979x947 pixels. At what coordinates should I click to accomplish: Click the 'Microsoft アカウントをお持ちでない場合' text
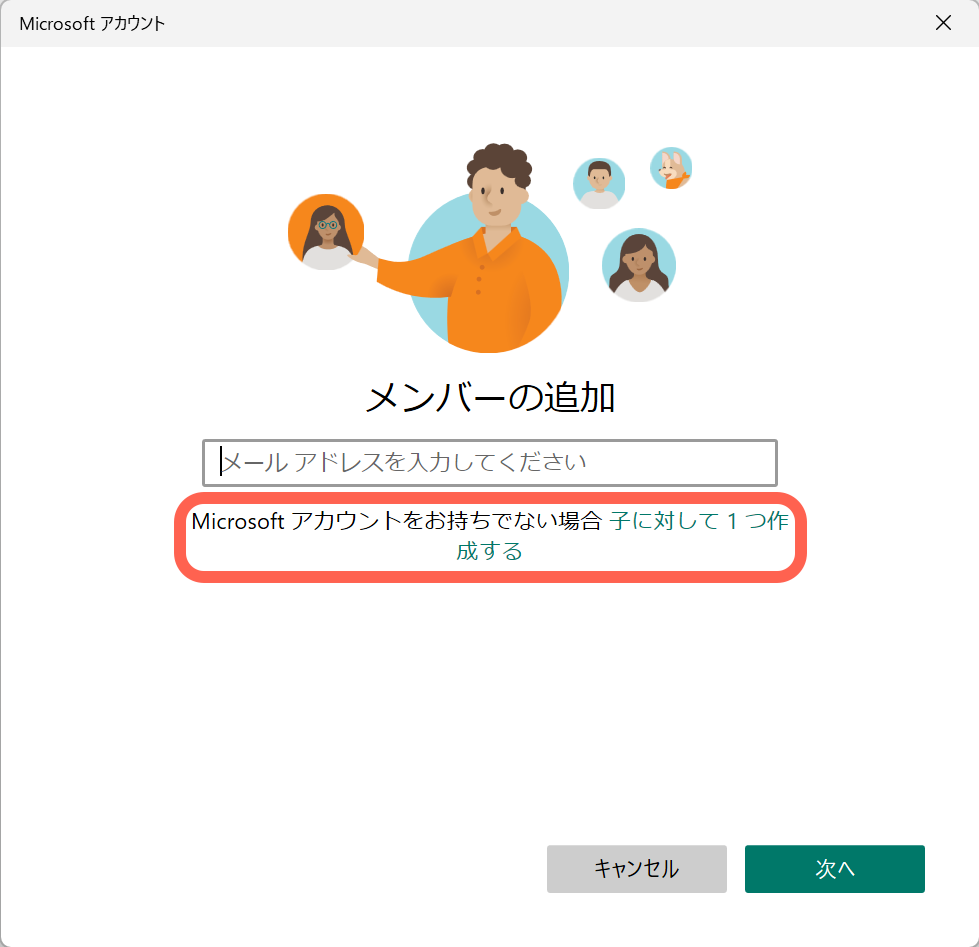[396, 521]
